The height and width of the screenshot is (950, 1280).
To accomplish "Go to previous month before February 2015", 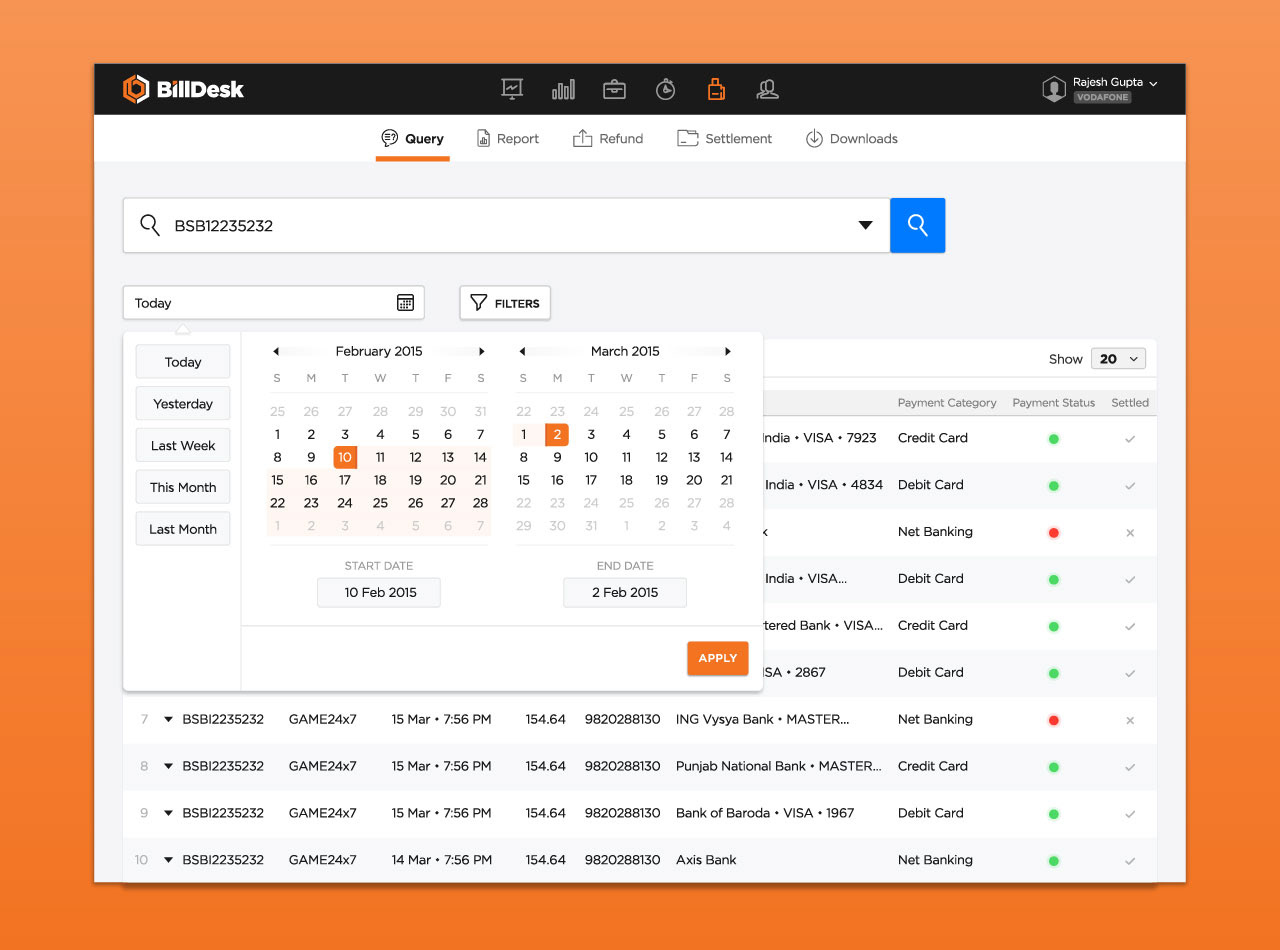I will click(276, 351).
